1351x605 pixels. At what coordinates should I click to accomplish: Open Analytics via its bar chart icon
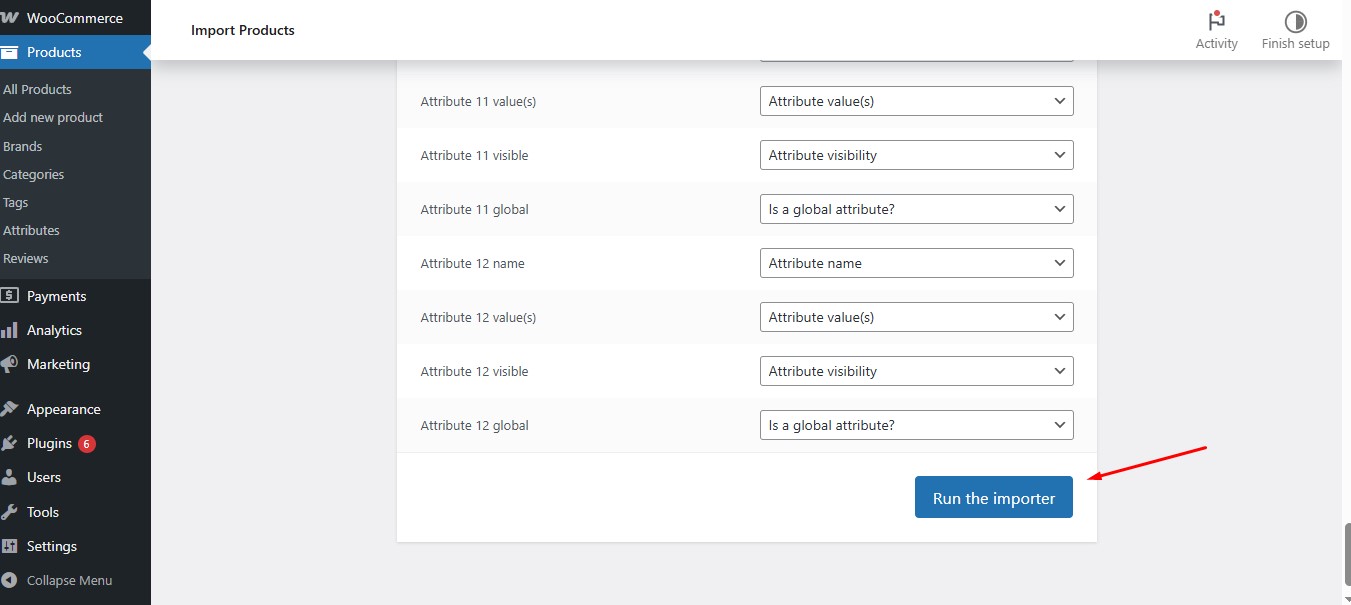coord(10,330)
